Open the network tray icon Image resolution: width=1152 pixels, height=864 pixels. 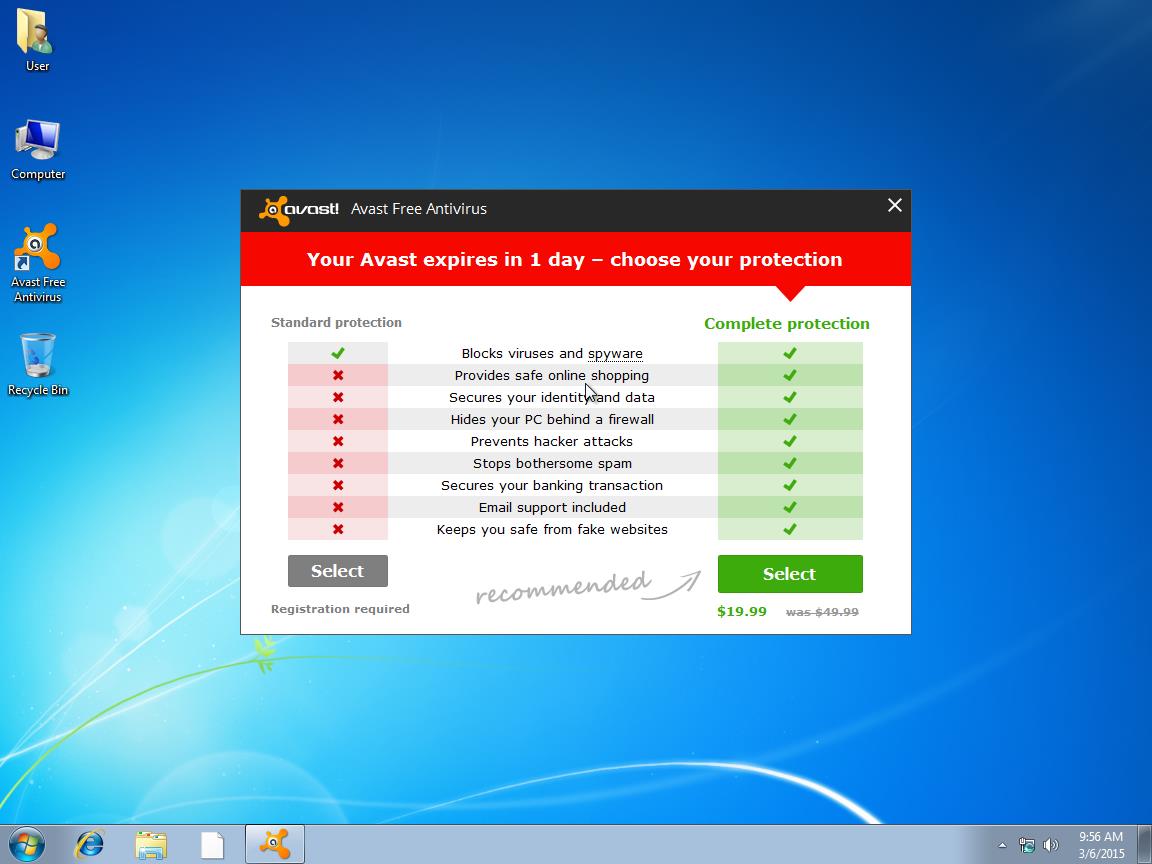pos(1026,846)
